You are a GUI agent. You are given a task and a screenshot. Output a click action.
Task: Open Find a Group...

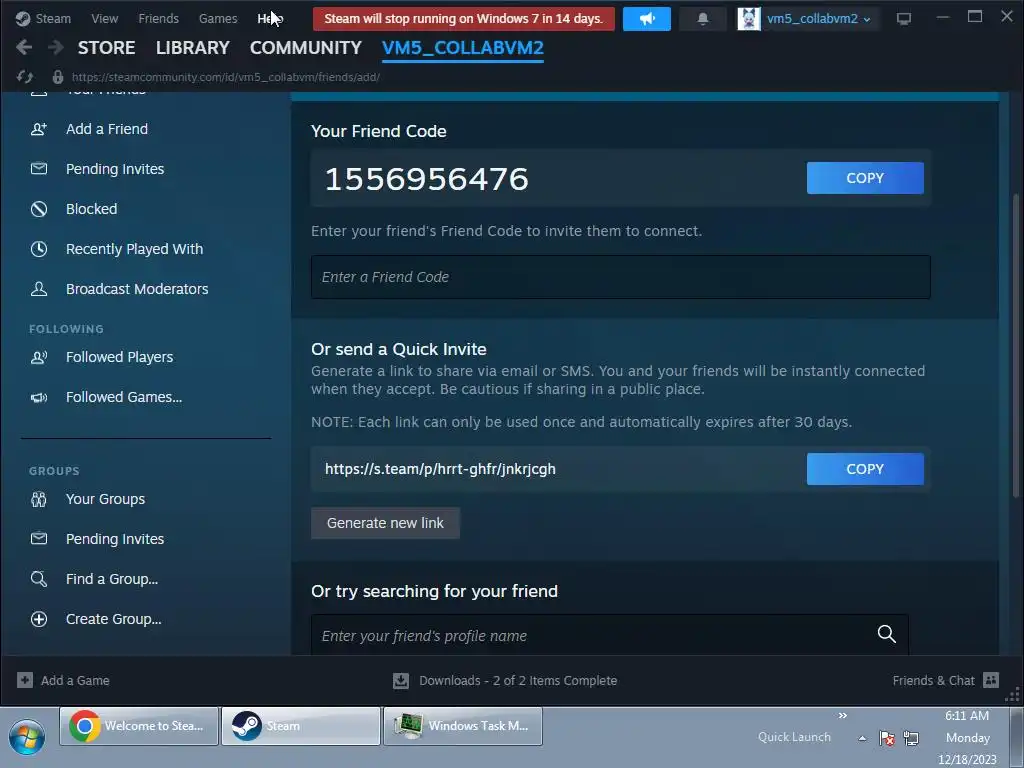click(112, 579)
